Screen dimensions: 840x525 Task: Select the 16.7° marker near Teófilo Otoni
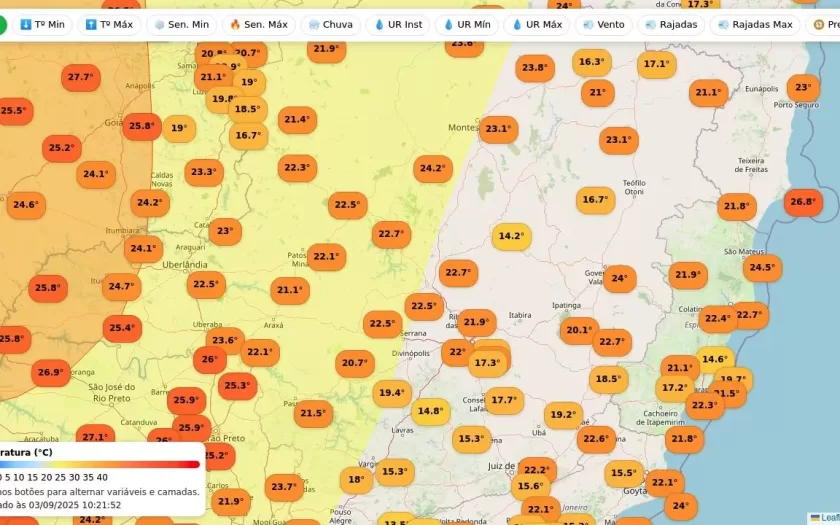click(x=595, y=200)
